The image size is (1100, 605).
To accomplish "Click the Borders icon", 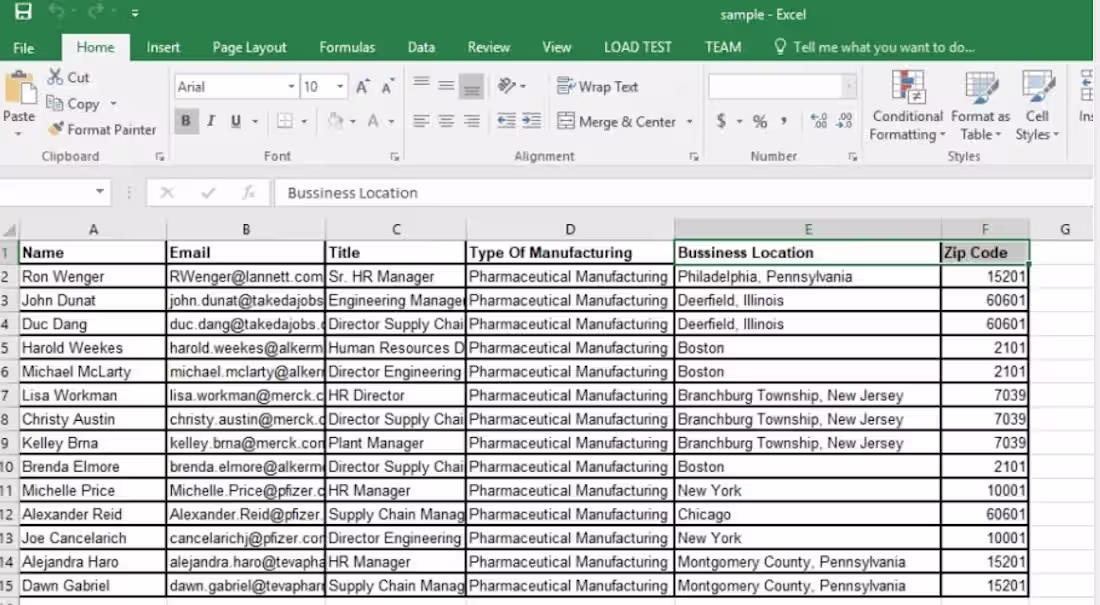I will [x=285, y=121].
